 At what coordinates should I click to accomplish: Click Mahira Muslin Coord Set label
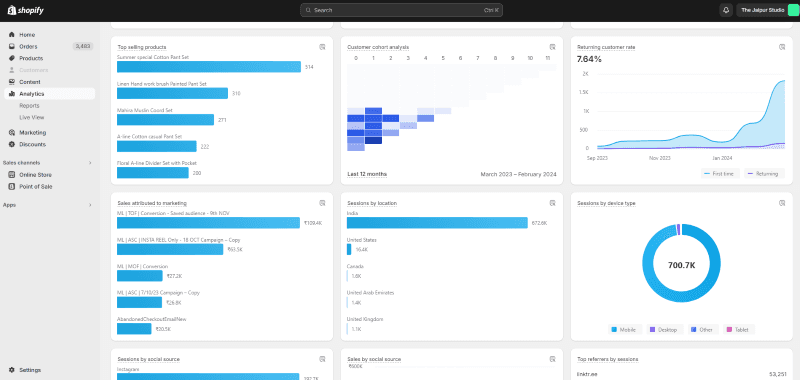click(x=145, y=110)
